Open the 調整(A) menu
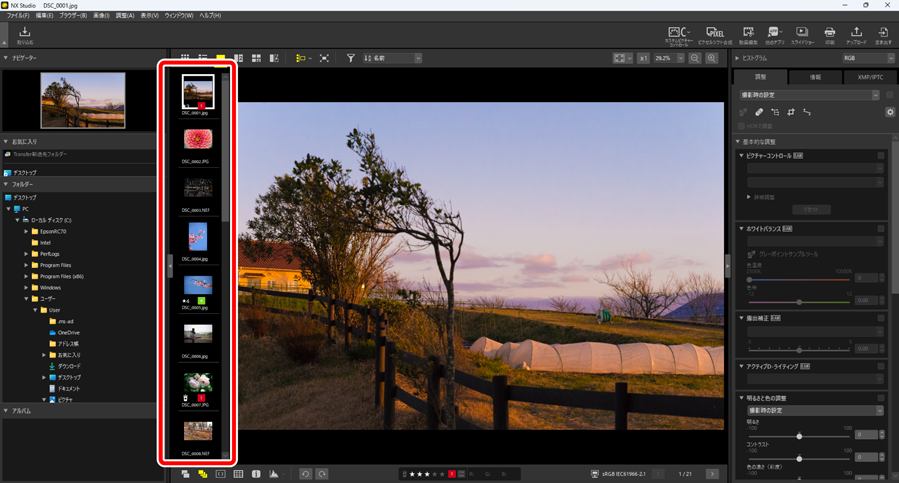 coord(124,16)
